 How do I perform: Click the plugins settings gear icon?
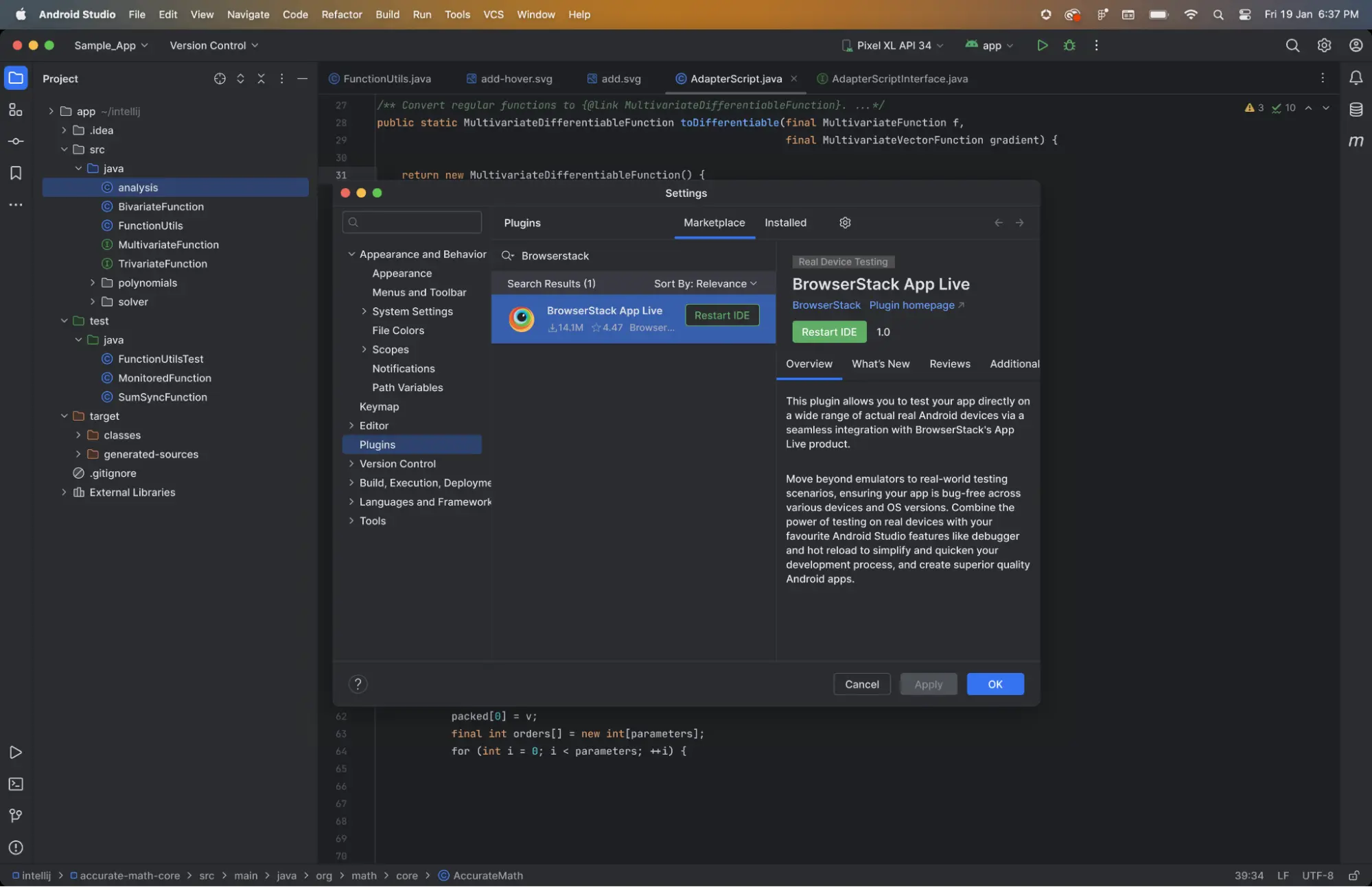click(845, 222)
